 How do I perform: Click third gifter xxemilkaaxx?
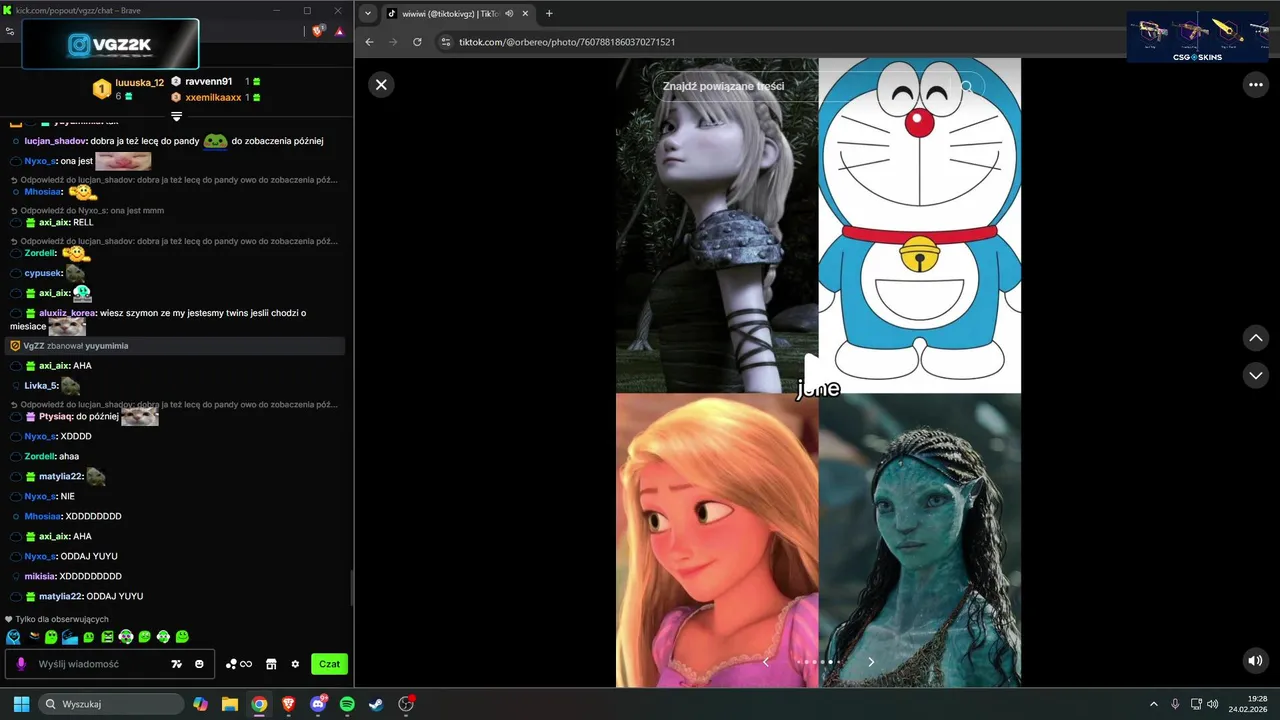coord(213,97)
